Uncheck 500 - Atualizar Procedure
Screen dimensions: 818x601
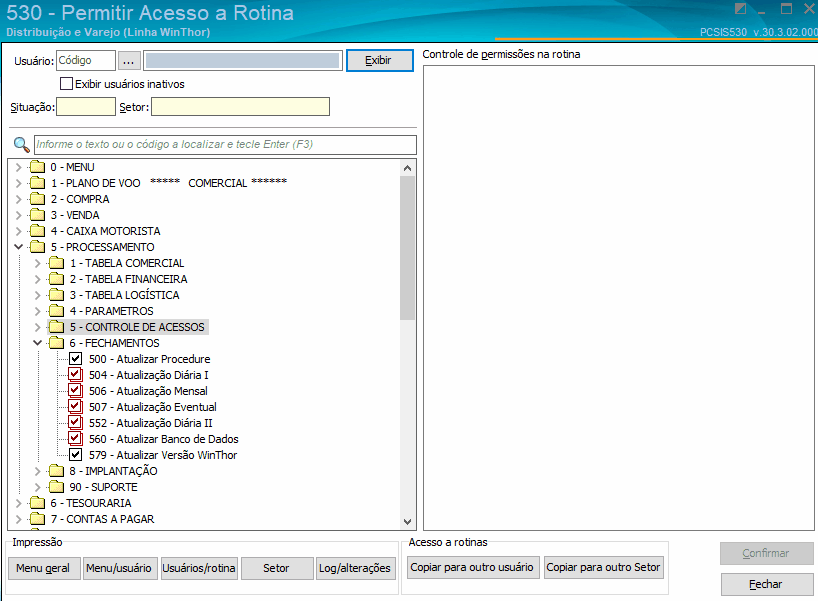pos(76,359)
